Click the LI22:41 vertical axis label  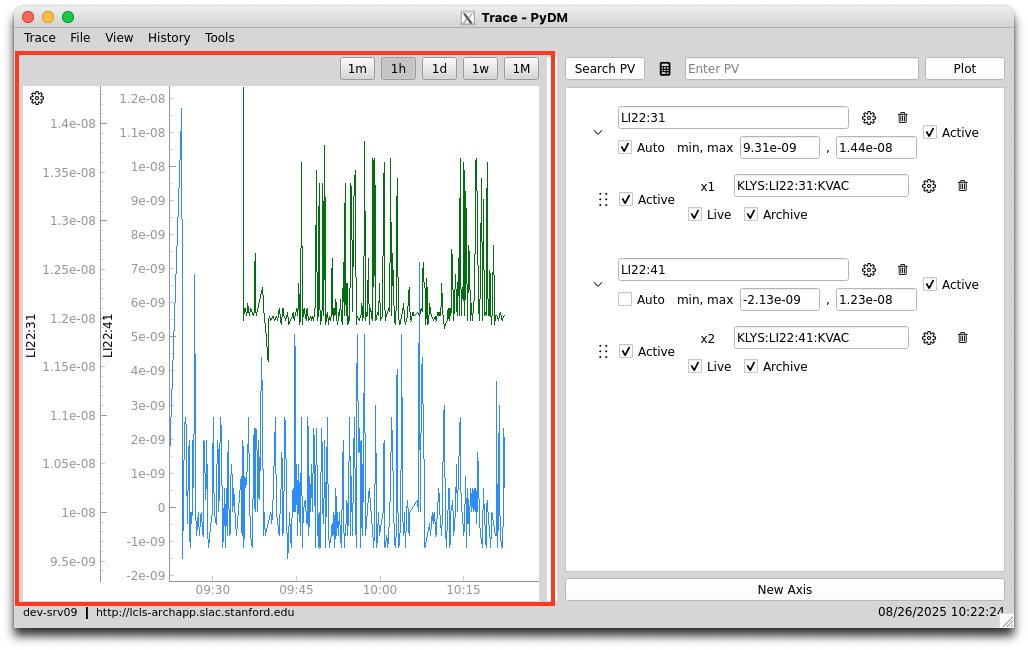[108, 336]
